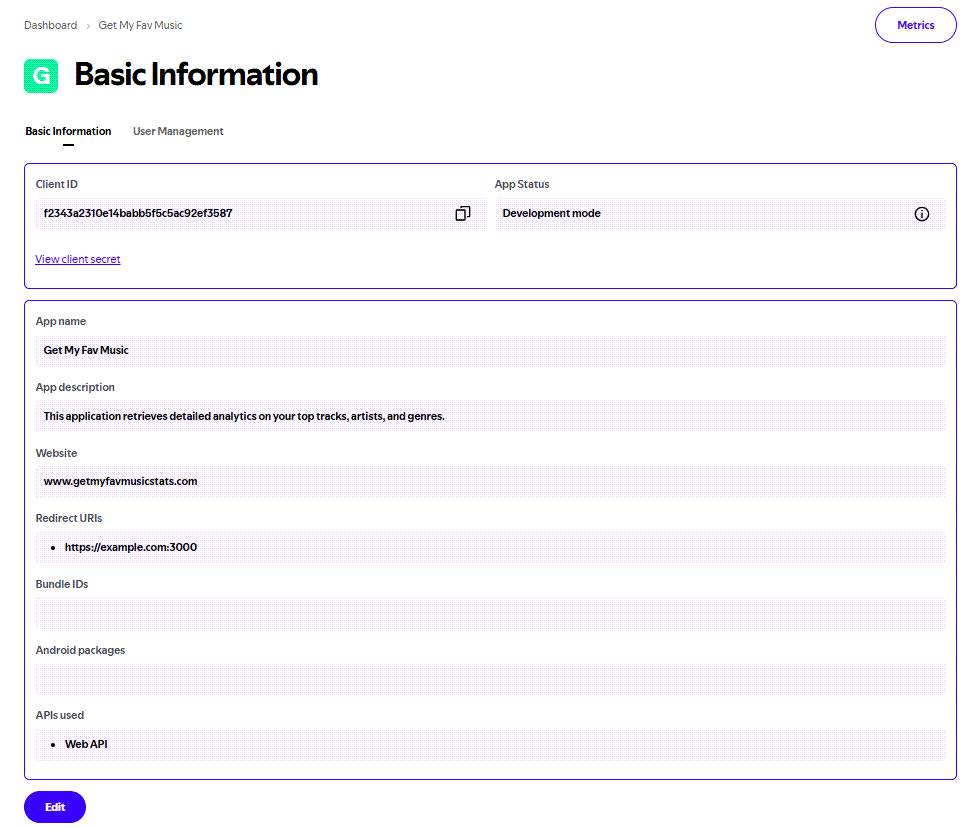Click the Development mode info icon
This screenshot has height=828, width=976.
pyautogui.click(x=922, y=214)
